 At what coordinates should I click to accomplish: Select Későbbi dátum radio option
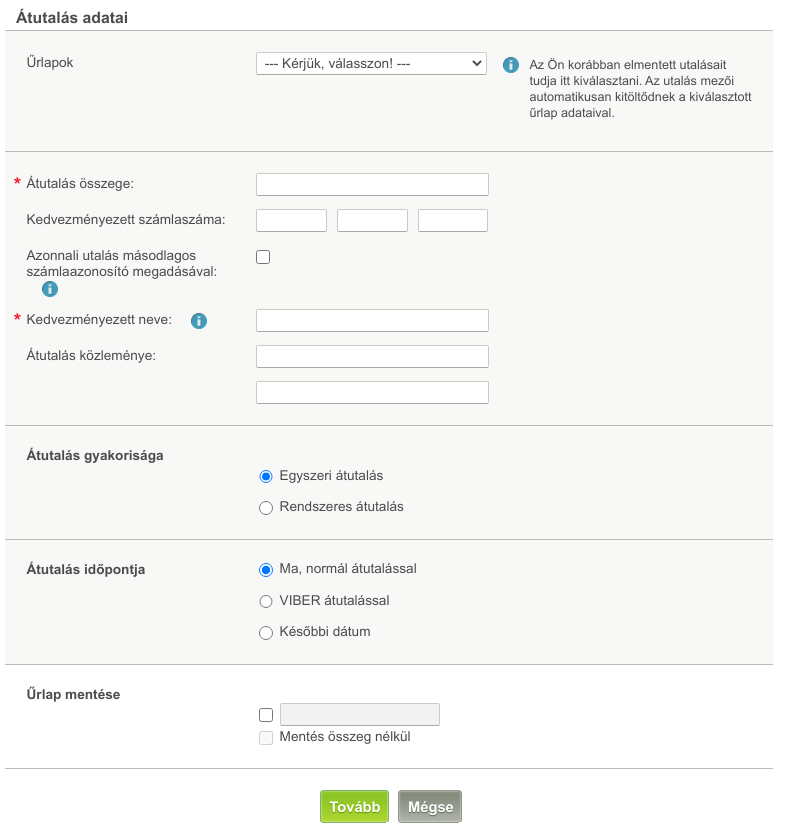[x=266, y=633]
